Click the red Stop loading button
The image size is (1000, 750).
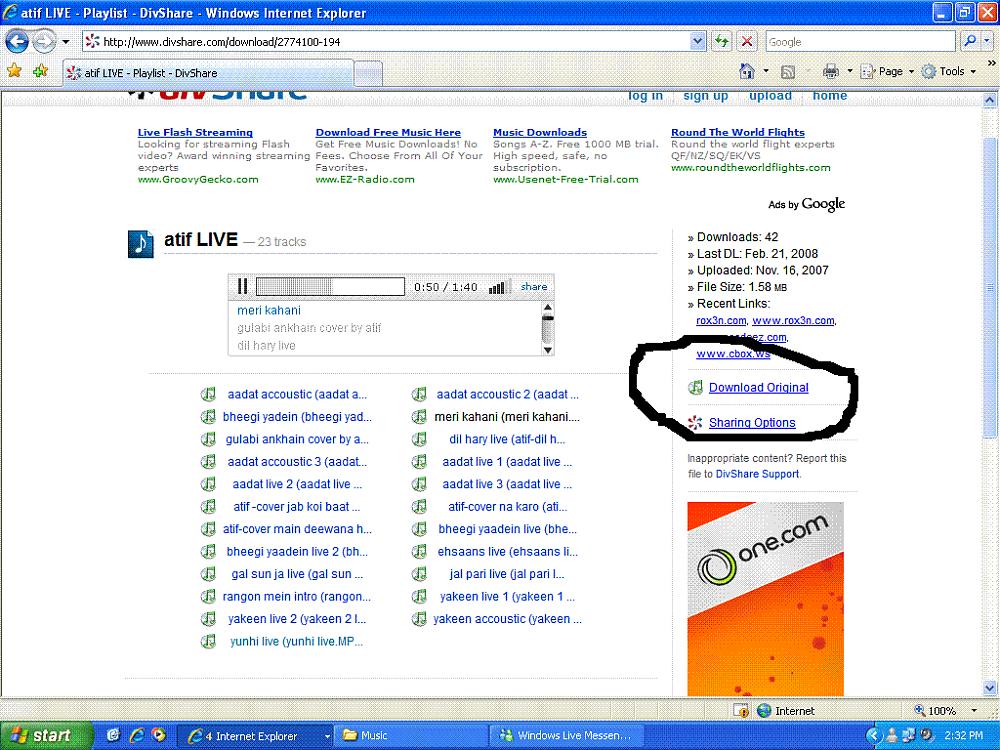point(747,42)
